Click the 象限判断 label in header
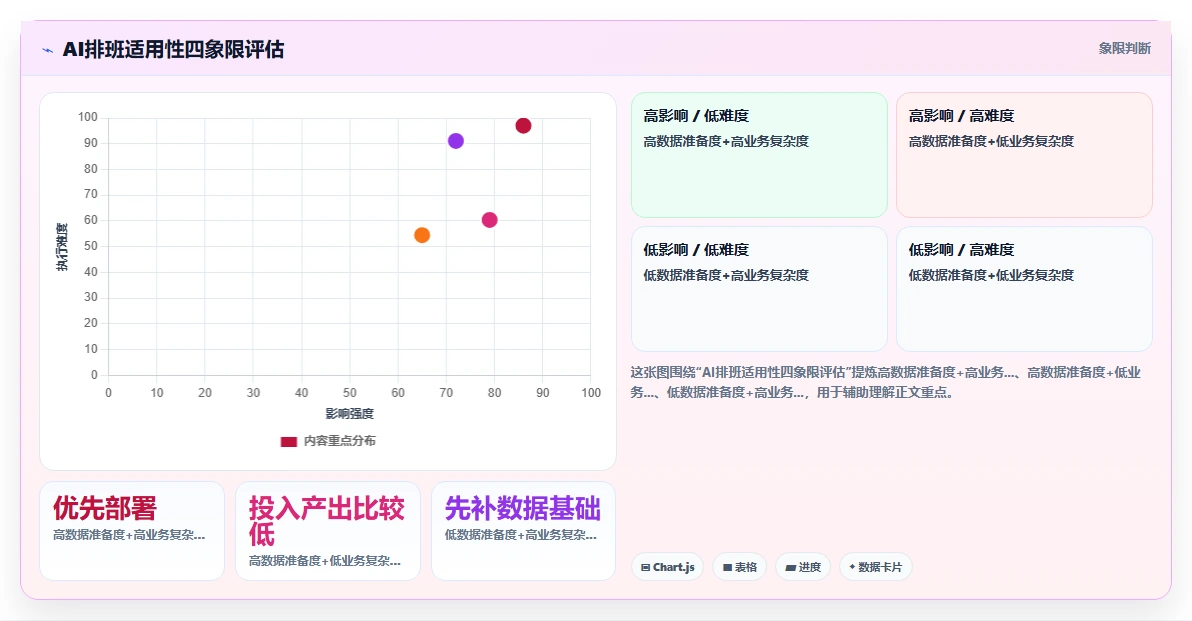Image resolution: width=1192 pixels, height=621 pixels. 1124,49
